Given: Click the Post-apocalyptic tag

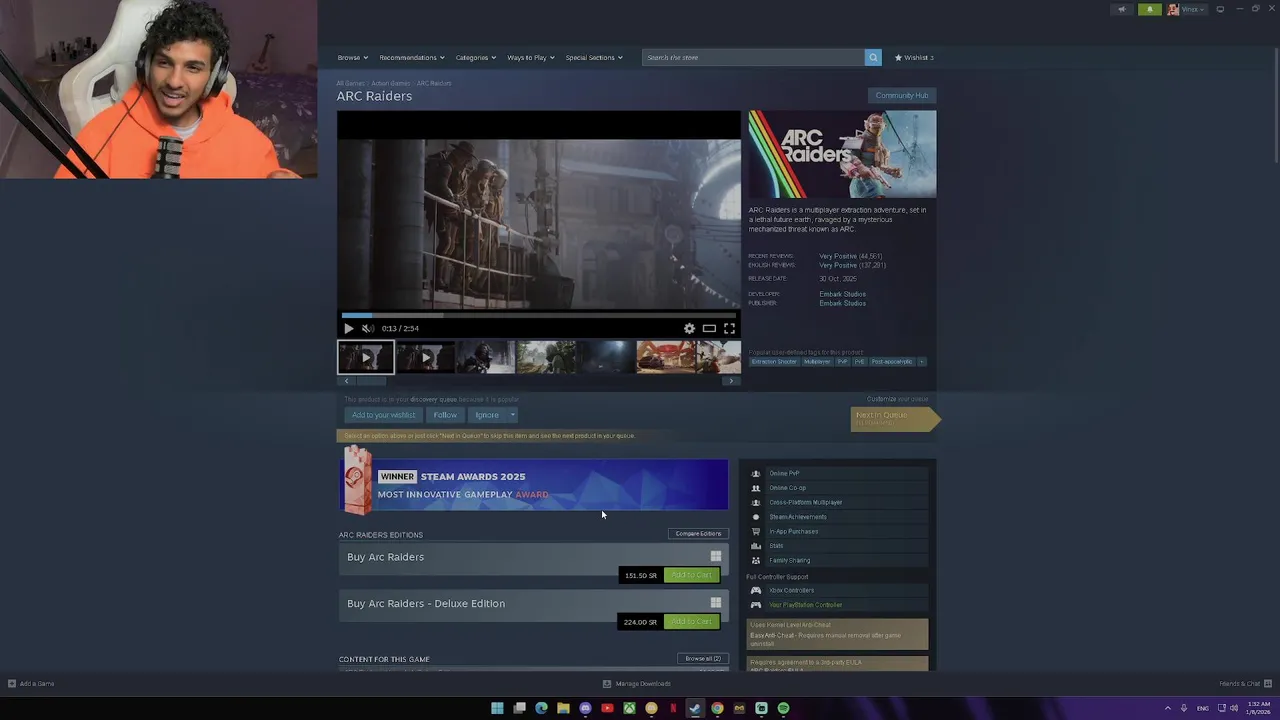Looking at the screenshot, I should point(891,362).
